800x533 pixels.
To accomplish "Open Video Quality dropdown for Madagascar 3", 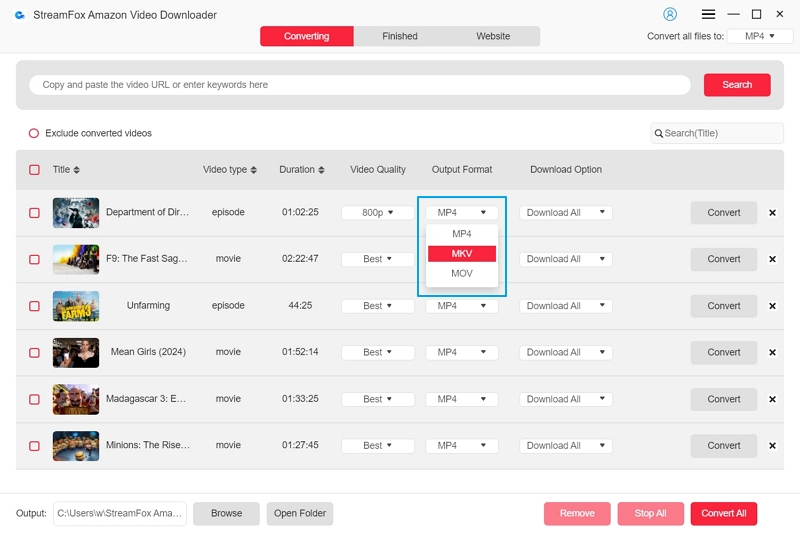I will pyautogui.click(x=378, y=399).
